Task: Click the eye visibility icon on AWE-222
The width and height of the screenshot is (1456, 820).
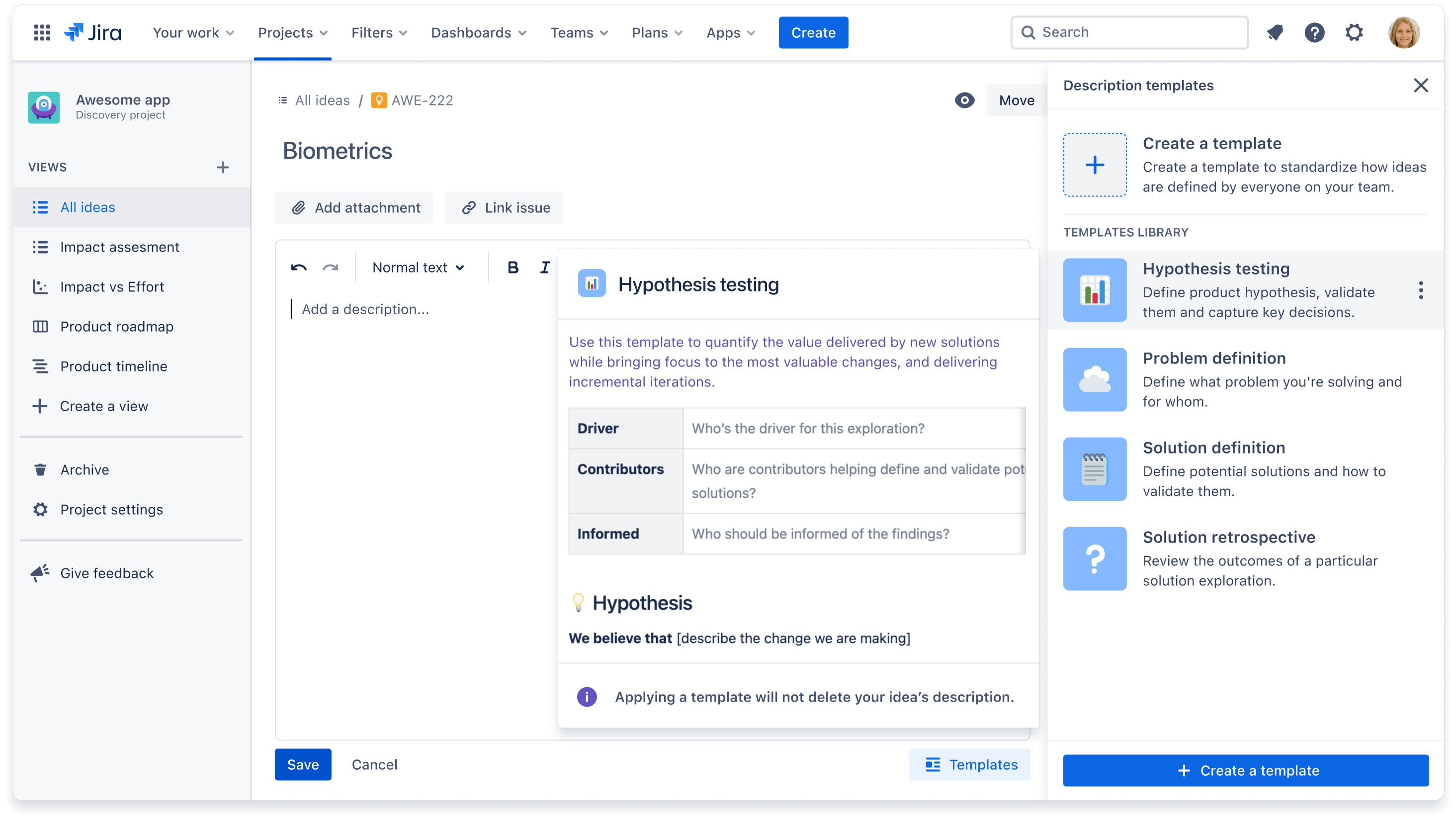Action: pyautogui.click(x=965, y=100)
